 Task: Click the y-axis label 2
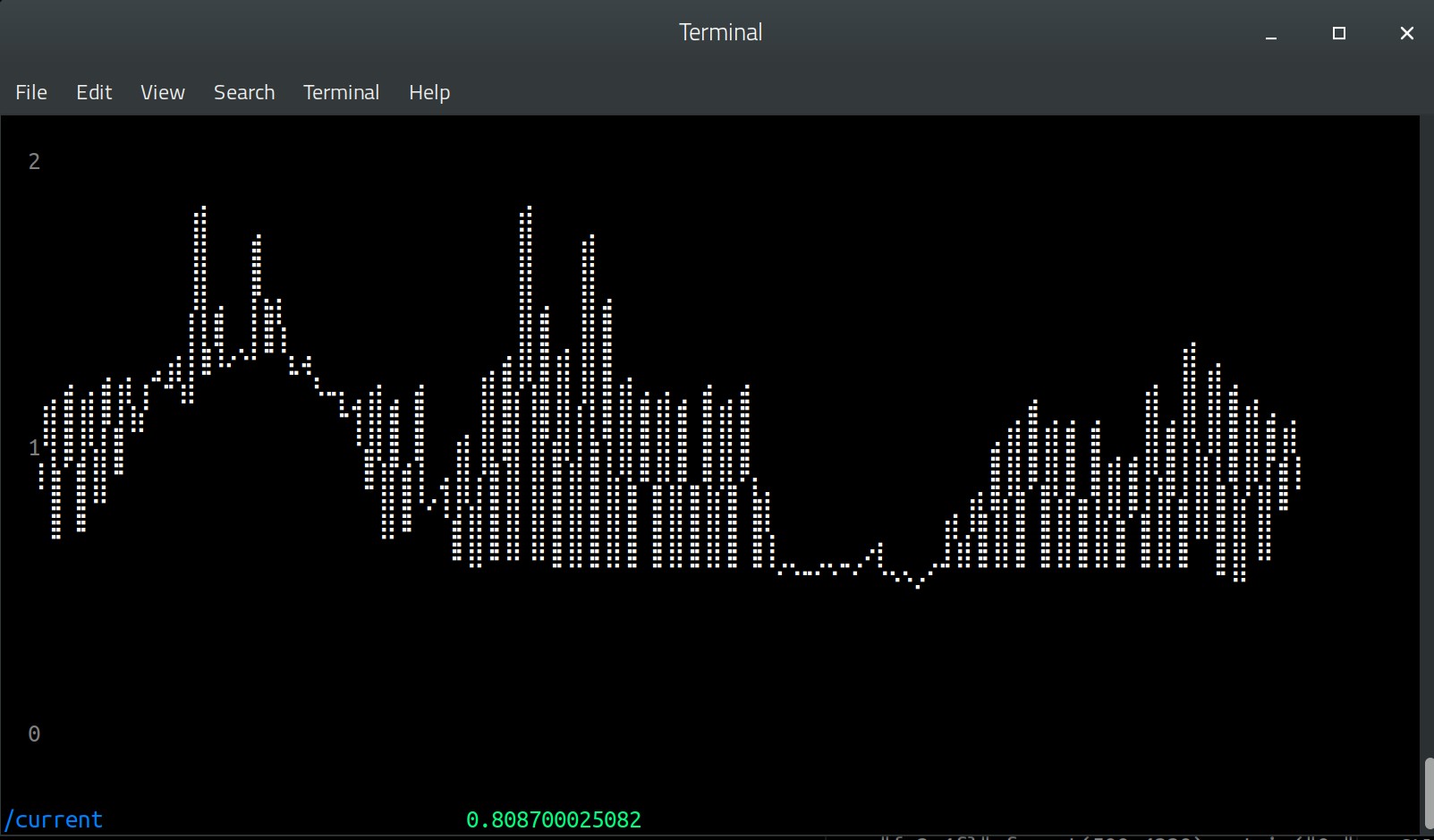(34, 162)
